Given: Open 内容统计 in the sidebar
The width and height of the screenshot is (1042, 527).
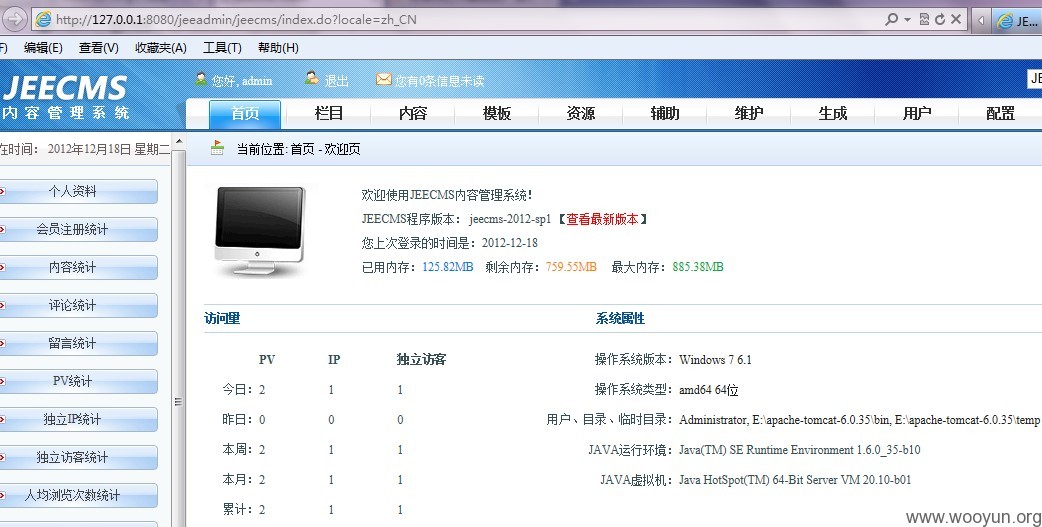Looking at the screenshot, I should pyautogui.click(x=78, y=267).
